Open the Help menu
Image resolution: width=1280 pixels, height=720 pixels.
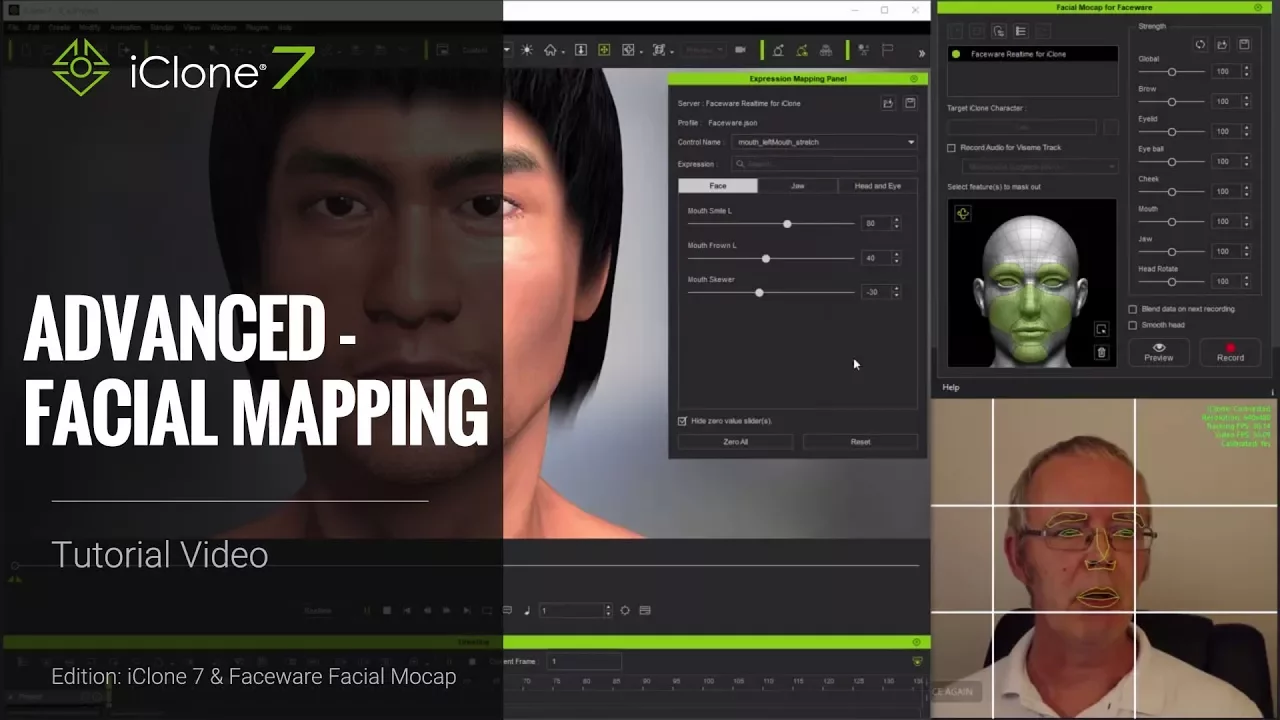pyautogui.click(x=951, y=388)
